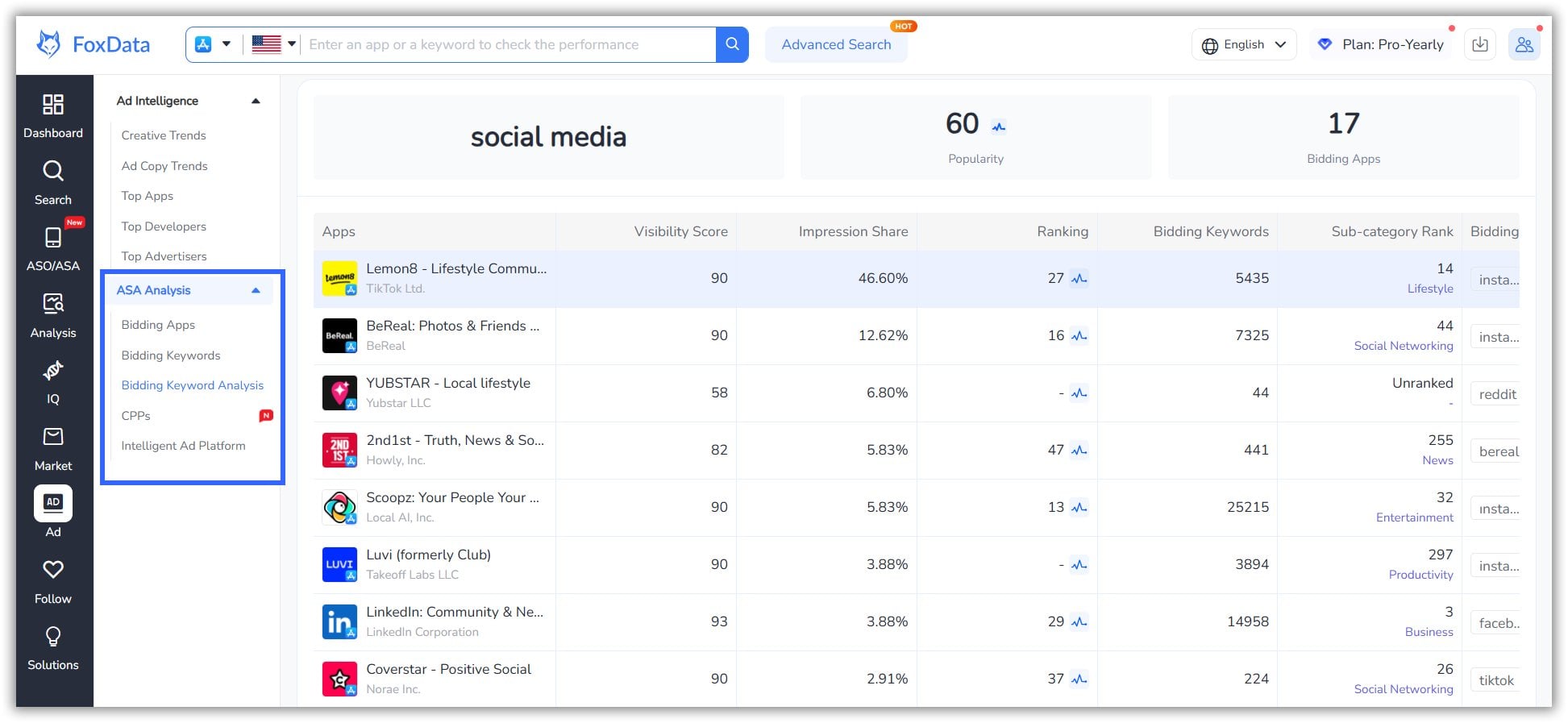Open YUBSTAR - Local lifestyle app link
Screen dimensions: 1568x723
pyautogui.click(x=448, y=384)
